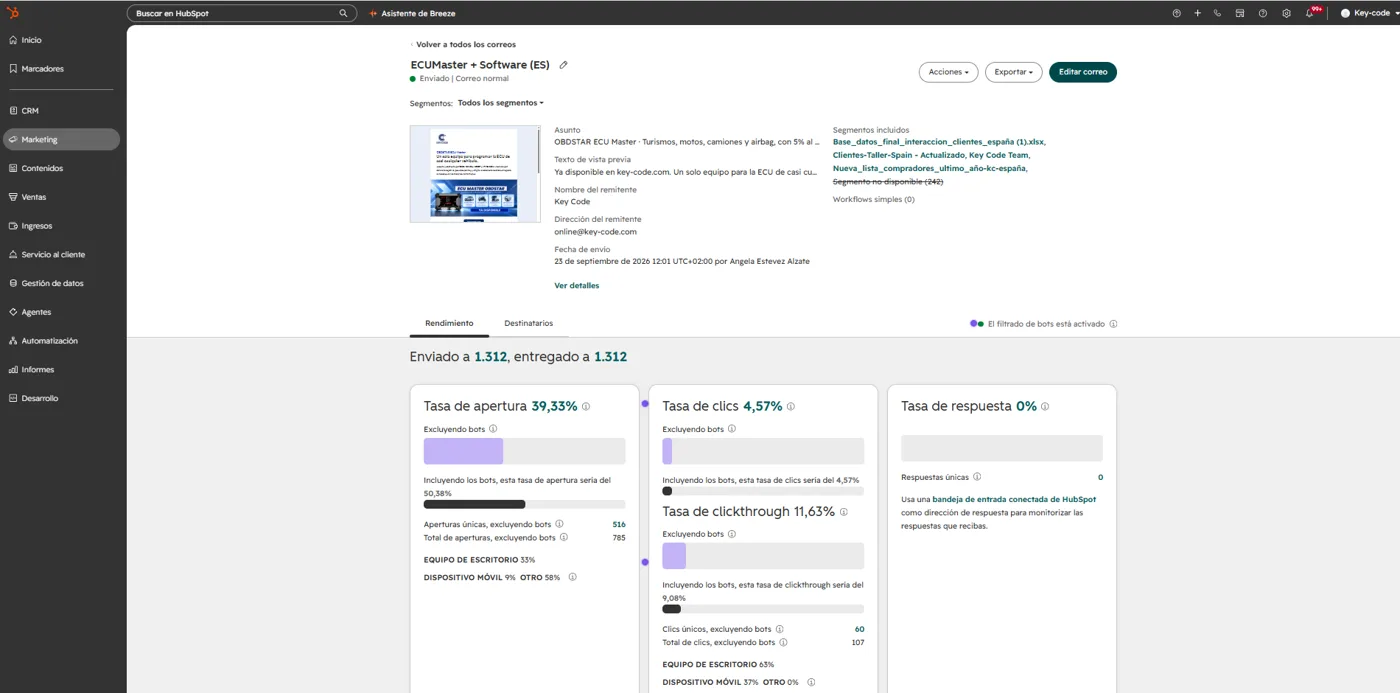This screenshot has height=693, width=1400.
Task: Open the Key Code Team segment
Action: [x=998, y=155]
